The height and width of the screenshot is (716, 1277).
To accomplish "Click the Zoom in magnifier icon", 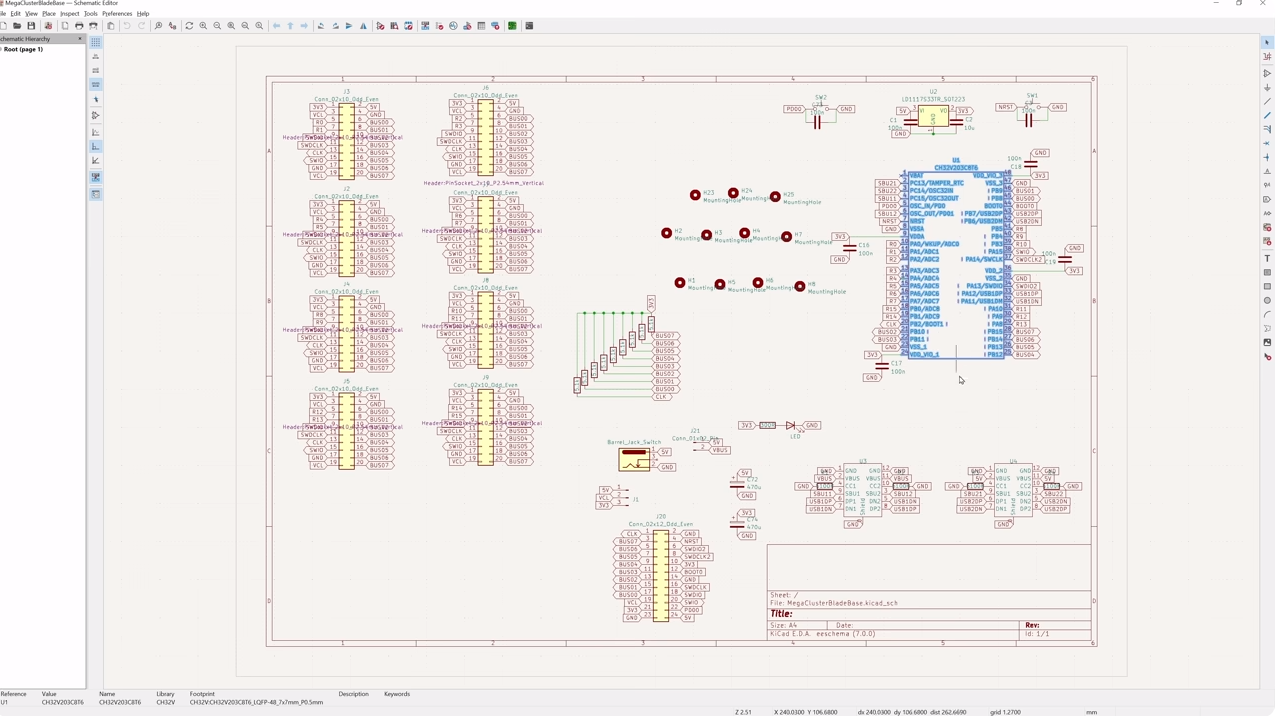I will pyautogui.click(x=203, y=26).
